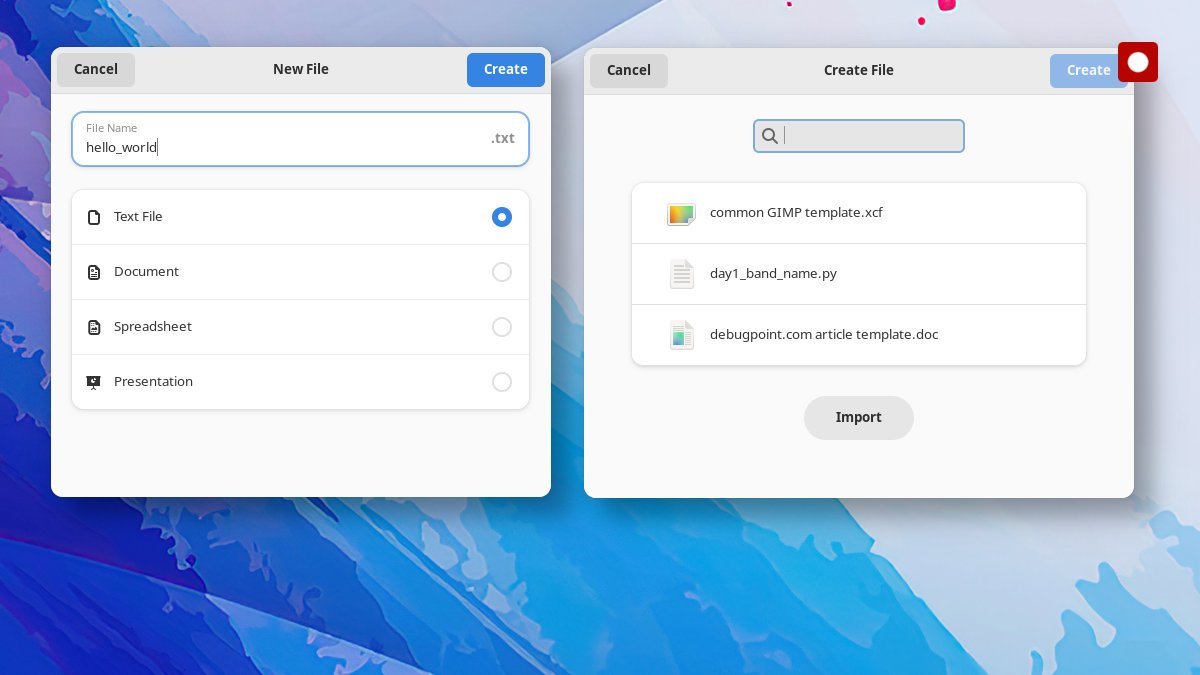The image size is (1200, 675).
Task: Select the day1_band_name.py template entry
Action: click(x=858, y=273)
